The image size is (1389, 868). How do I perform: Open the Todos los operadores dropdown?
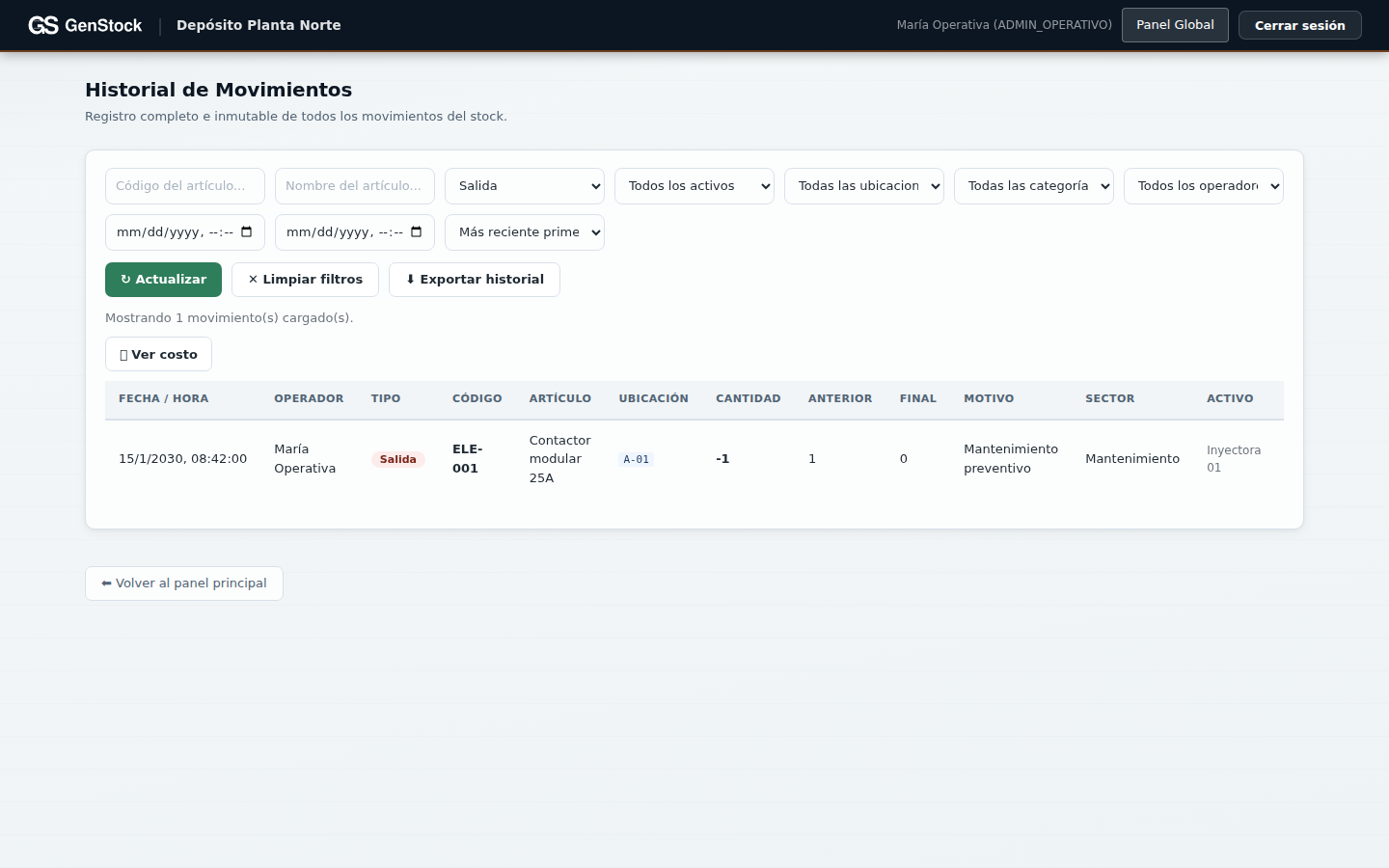click(x=1204, y=186)
